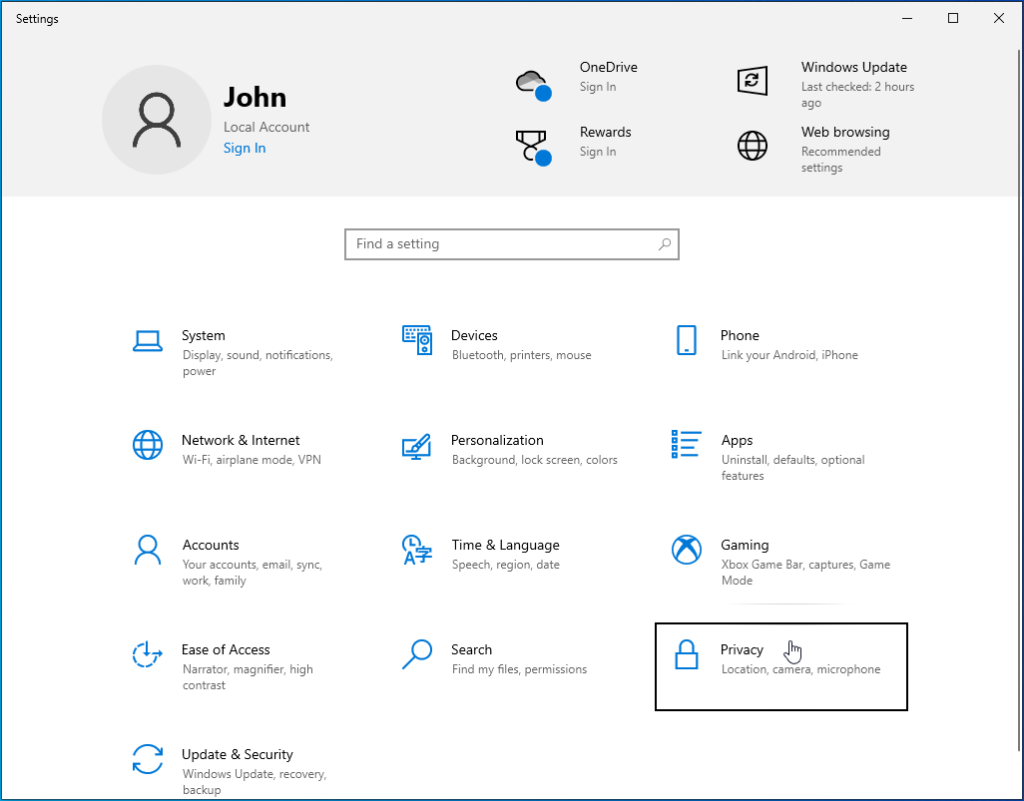The width and height of the screenshot is (1024, 801).
Task: Sign in to John's local account
Action: [x=244, y=148]
